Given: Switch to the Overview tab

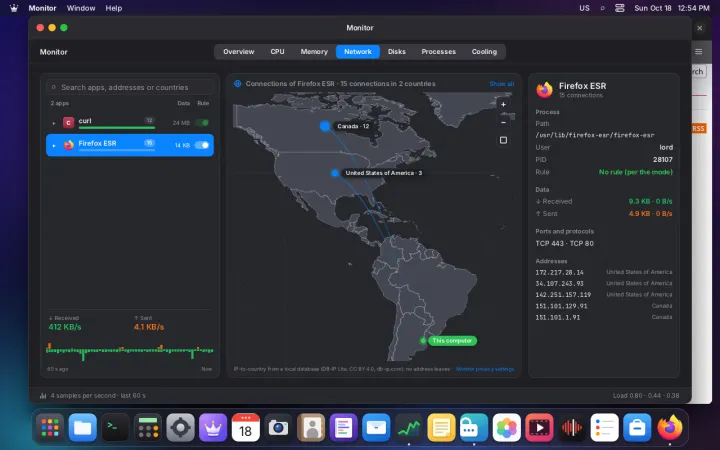Looking at the screenshot, I should (x=239, y=51).
